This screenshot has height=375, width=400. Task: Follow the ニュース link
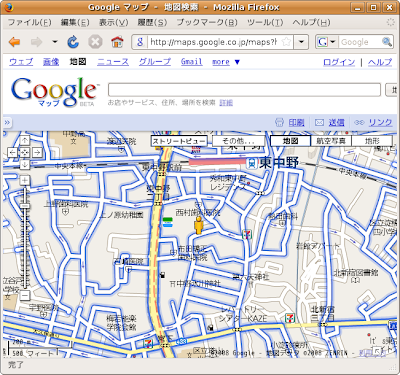(113, 62)
